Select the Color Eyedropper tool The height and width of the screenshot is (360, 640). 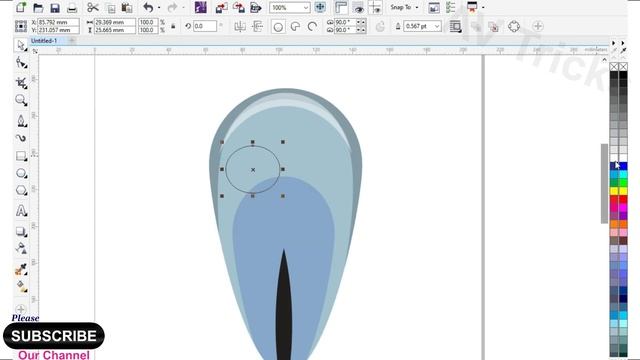21,269
